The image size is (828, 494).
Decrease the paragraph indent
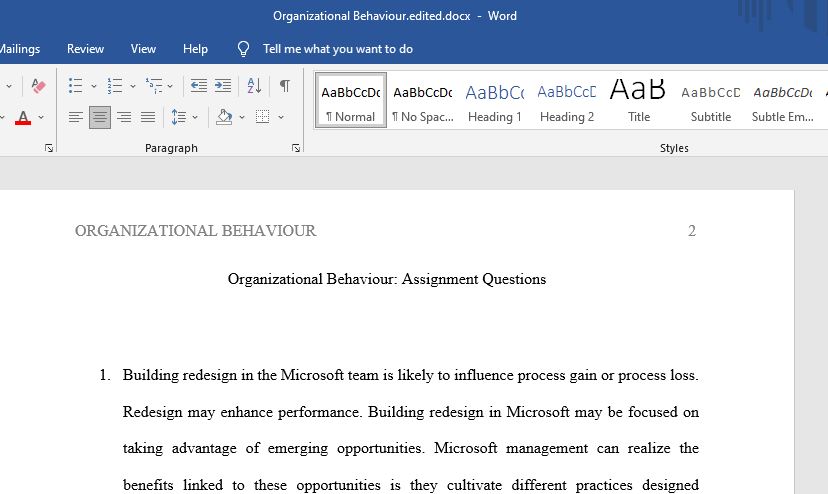click(x=199, y=86)
